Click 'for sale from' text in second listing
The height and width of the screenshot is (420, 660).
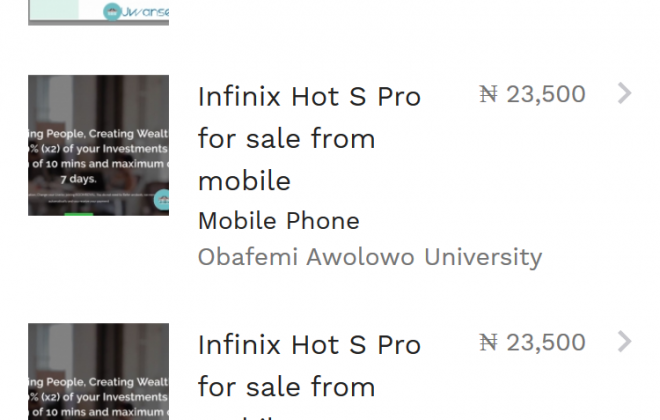tap(286, 387)
